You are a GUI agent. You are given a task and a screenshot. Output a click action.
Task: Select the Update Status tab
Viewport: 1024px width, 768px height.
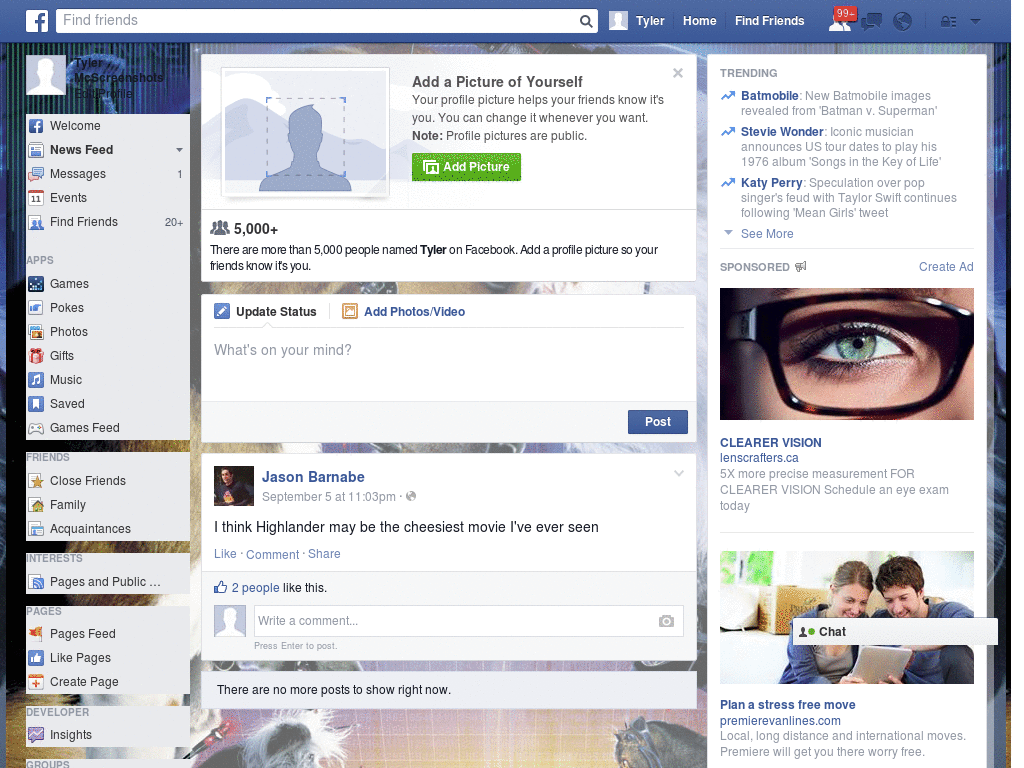point(266,312)
